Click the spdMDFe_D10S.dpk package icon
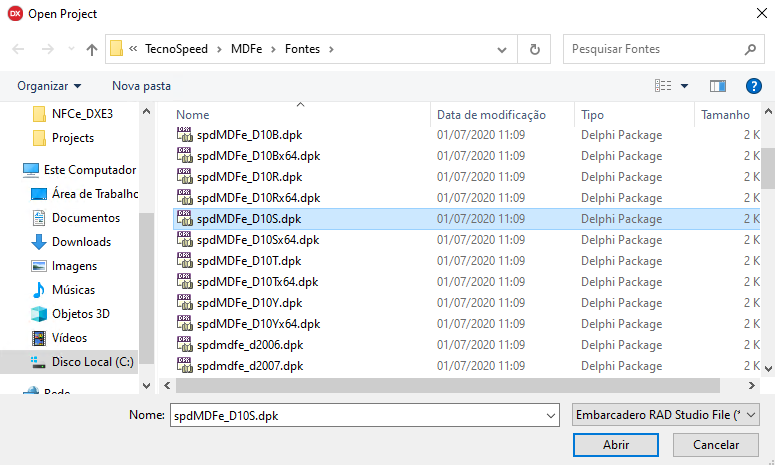This screenshot has width=775, height=465. [x=184, y=219]
